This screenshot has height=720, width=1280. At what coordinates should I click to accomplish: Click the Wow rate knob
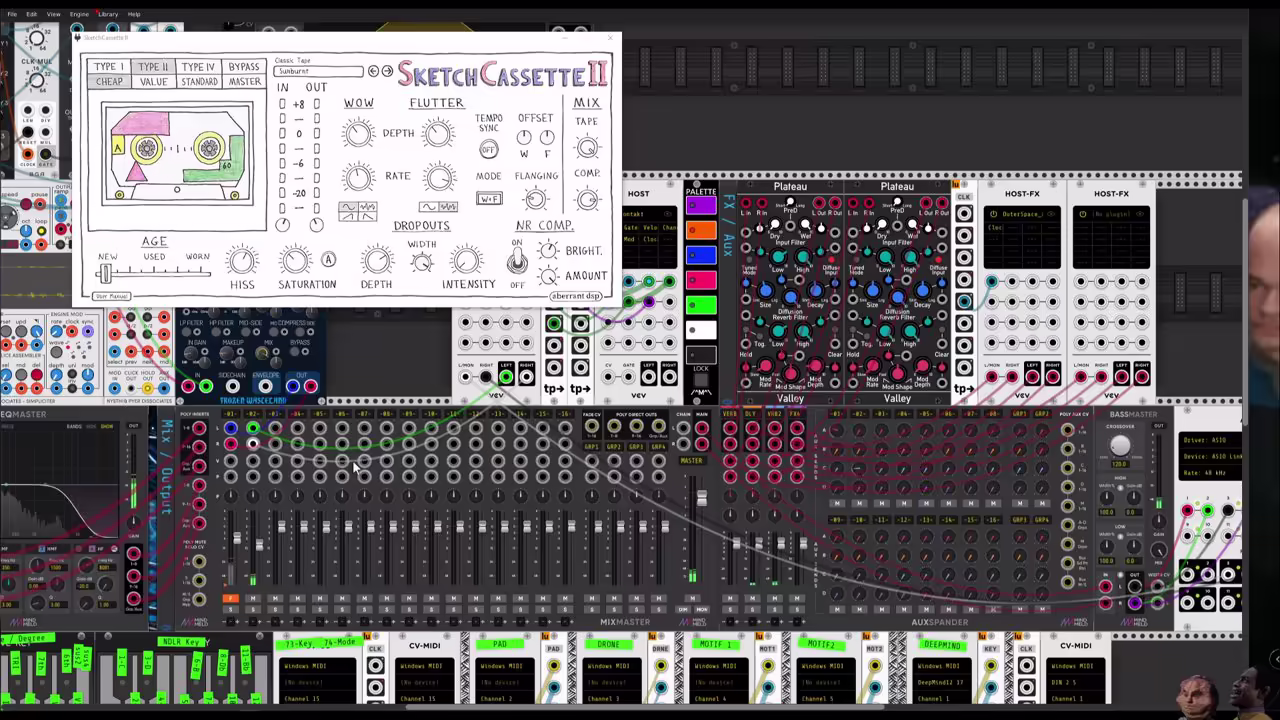click(x=358, y=178)
